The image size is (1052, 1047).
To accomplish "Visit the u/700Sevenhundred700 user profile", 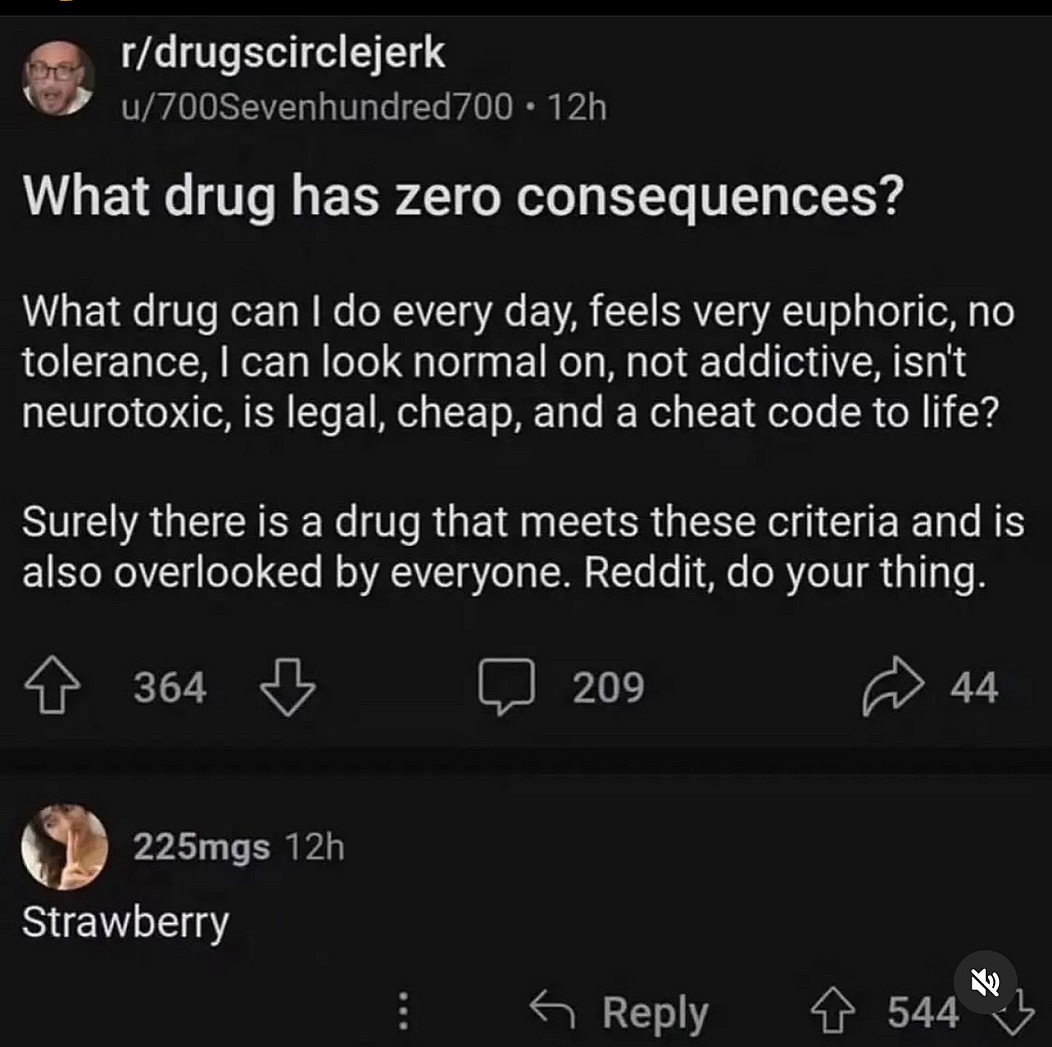I will coord(317,104).
